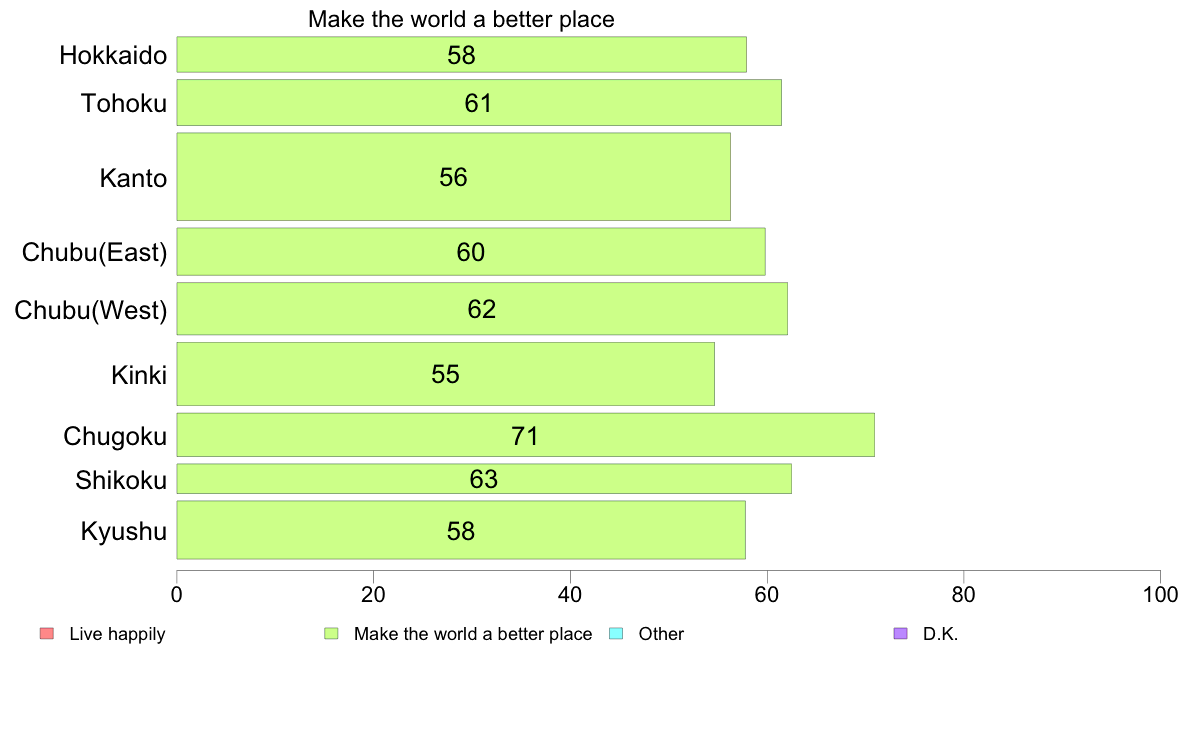The height and width of the screenshot is (736, 1188).
Task: Select the Kyushu bar showing 58
Action: point(461,530)
